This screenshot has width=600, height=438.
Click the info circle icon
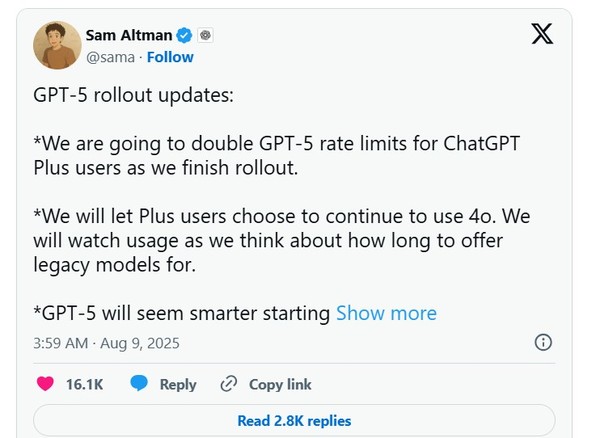(543, 342)
